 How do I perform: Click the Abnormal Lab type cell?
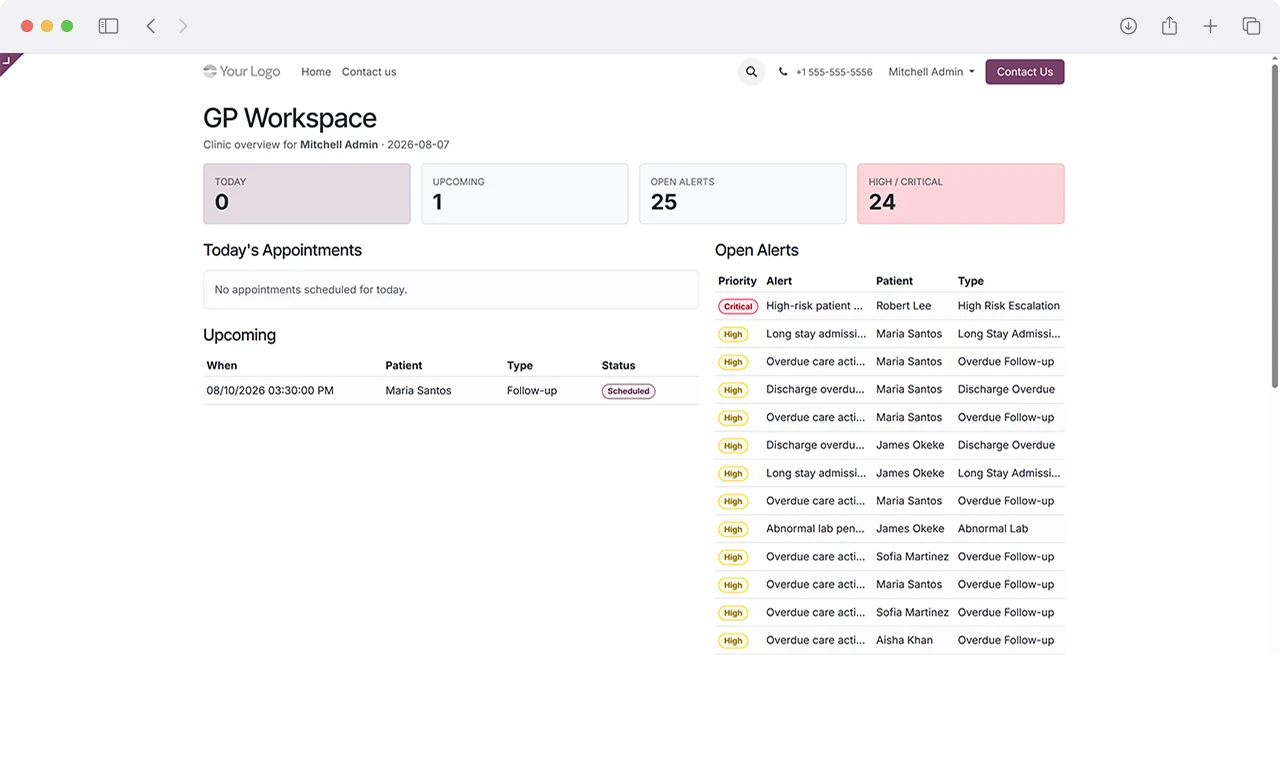point(993,529)
